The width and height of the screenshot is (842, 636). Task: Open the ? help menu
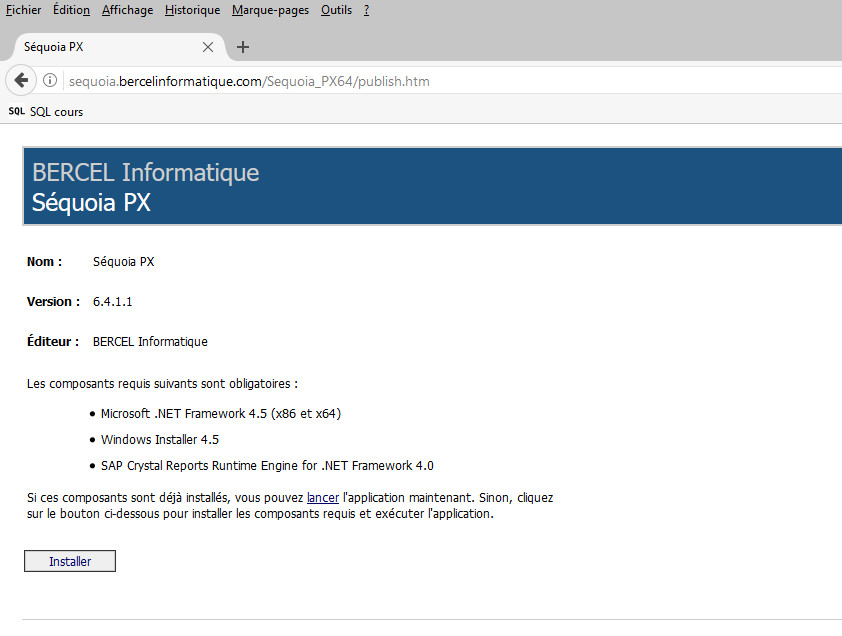pos(365,9)
